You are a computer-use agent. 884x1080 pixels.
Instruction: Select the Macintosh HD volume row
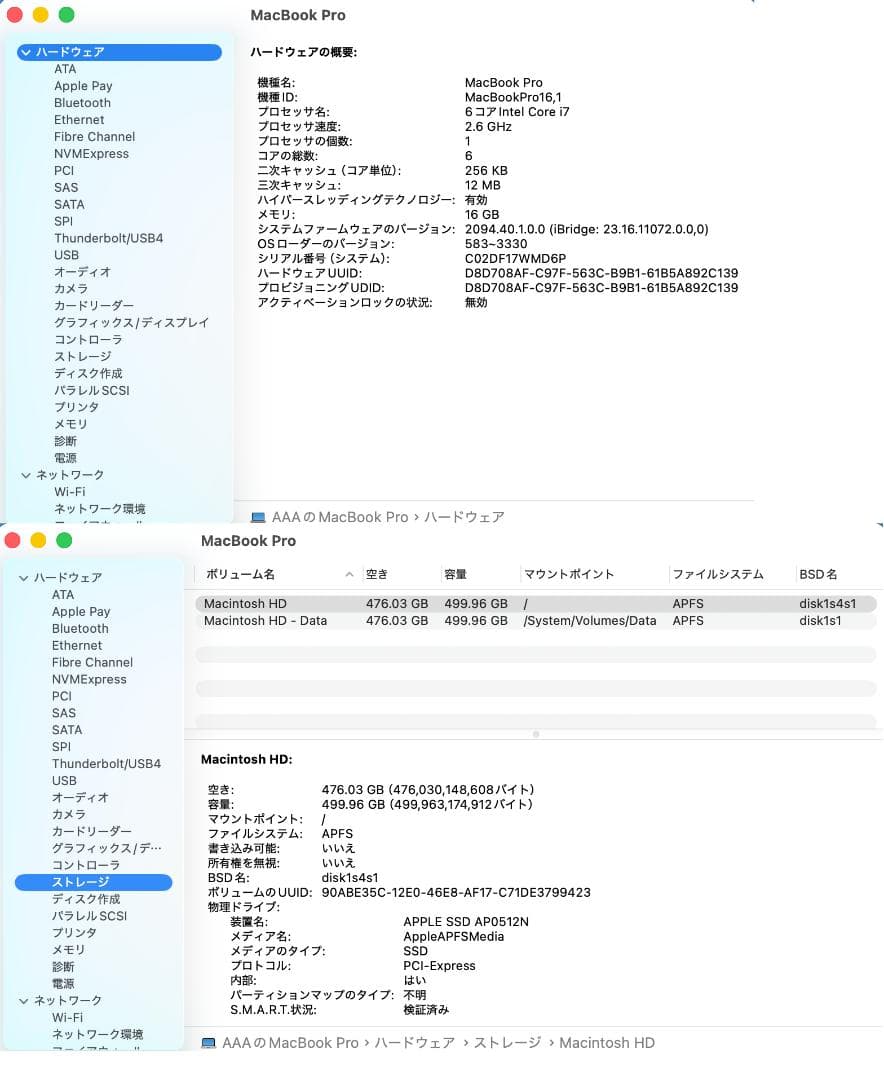(248, 603)
